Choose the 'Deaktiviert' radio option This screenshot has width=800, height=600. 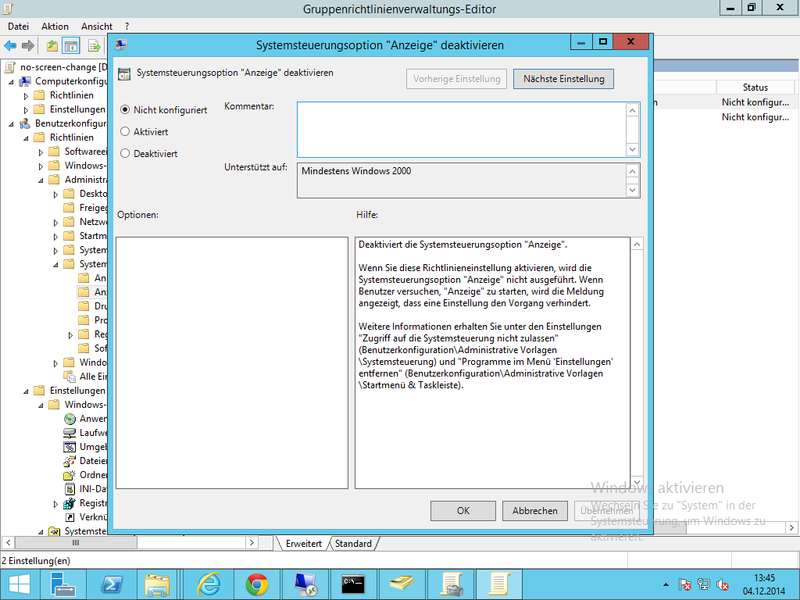coord(125,153)
